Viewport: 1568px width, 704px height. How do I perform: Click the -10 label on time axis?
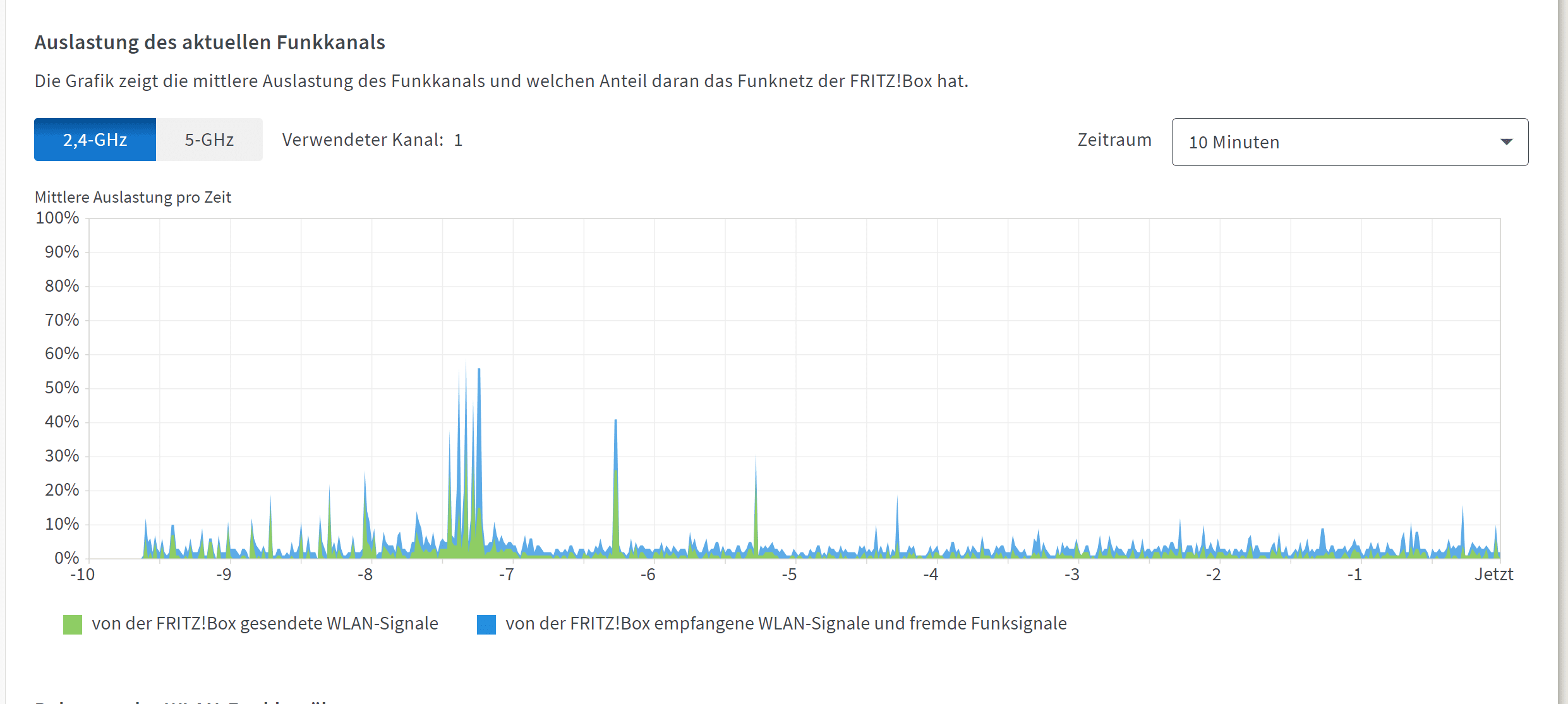pos(82,575)
